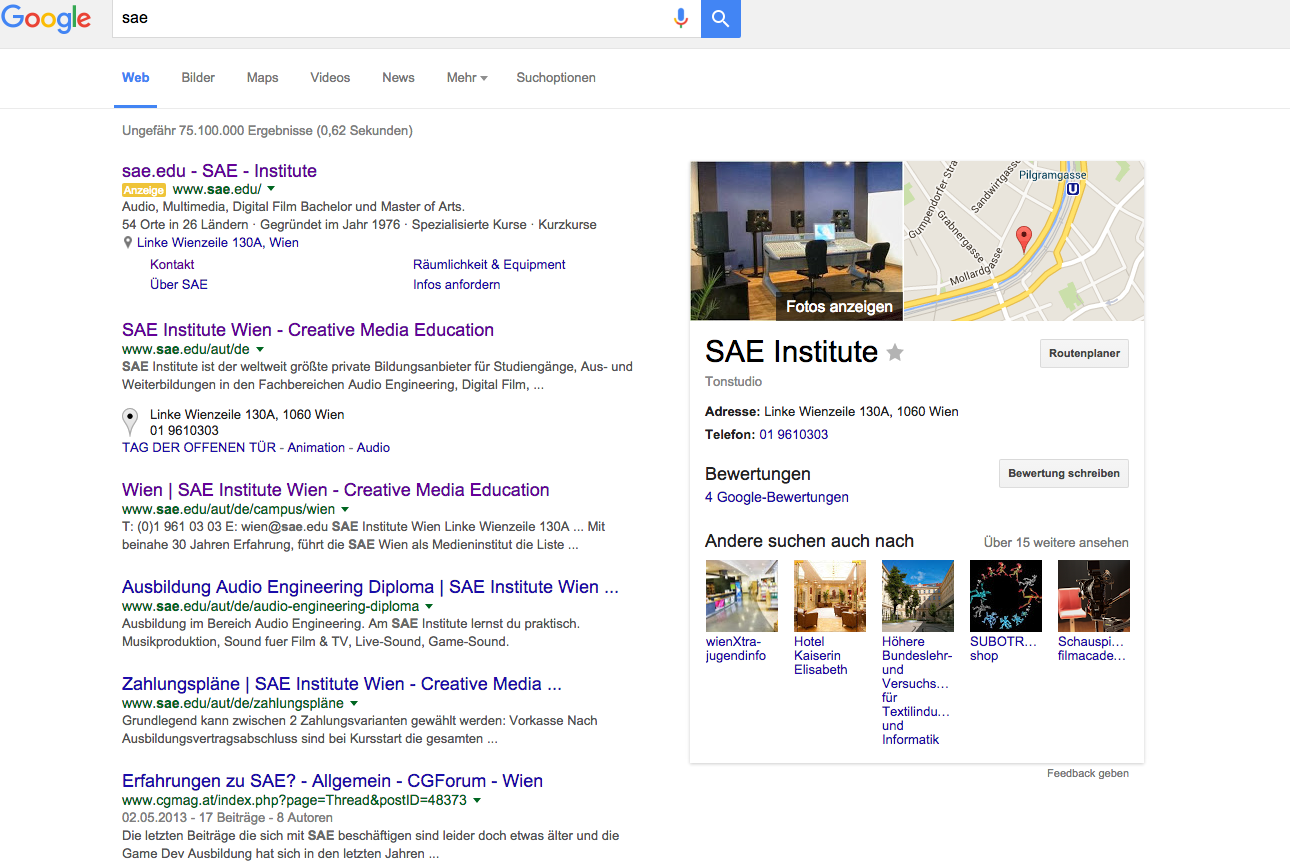Click the small pin in ad address line
Viewport: 1290px width, 866px height.
coord(128,243)
